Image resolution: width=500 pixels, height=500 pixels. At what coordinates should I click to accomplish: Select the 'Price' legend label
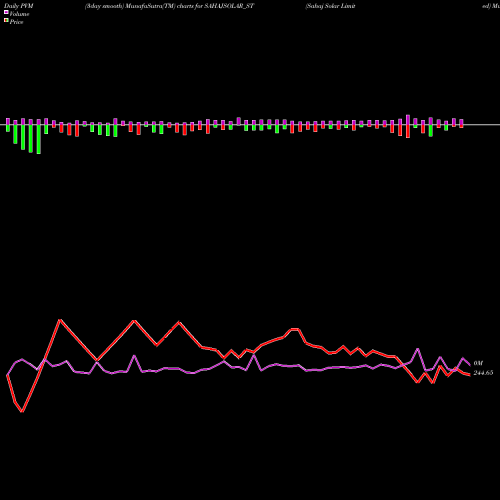[16, 22]
